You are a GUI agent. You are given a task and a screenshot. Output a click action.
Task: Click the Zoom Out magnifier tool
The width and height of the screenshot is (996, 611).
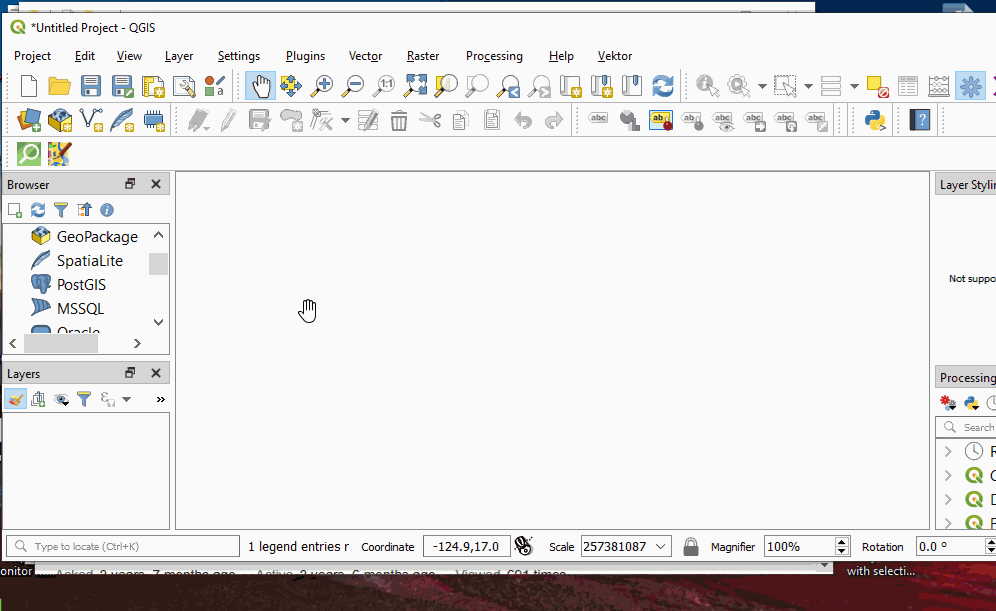353,86
